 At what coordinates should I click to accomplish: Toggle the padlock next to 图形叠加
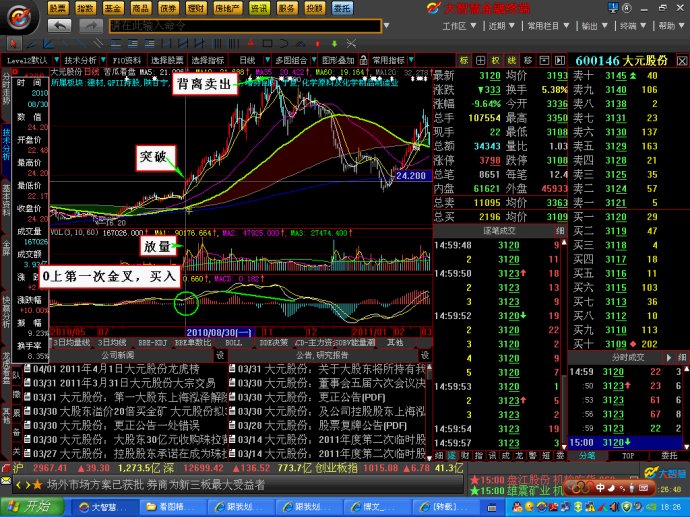point(363,59)
